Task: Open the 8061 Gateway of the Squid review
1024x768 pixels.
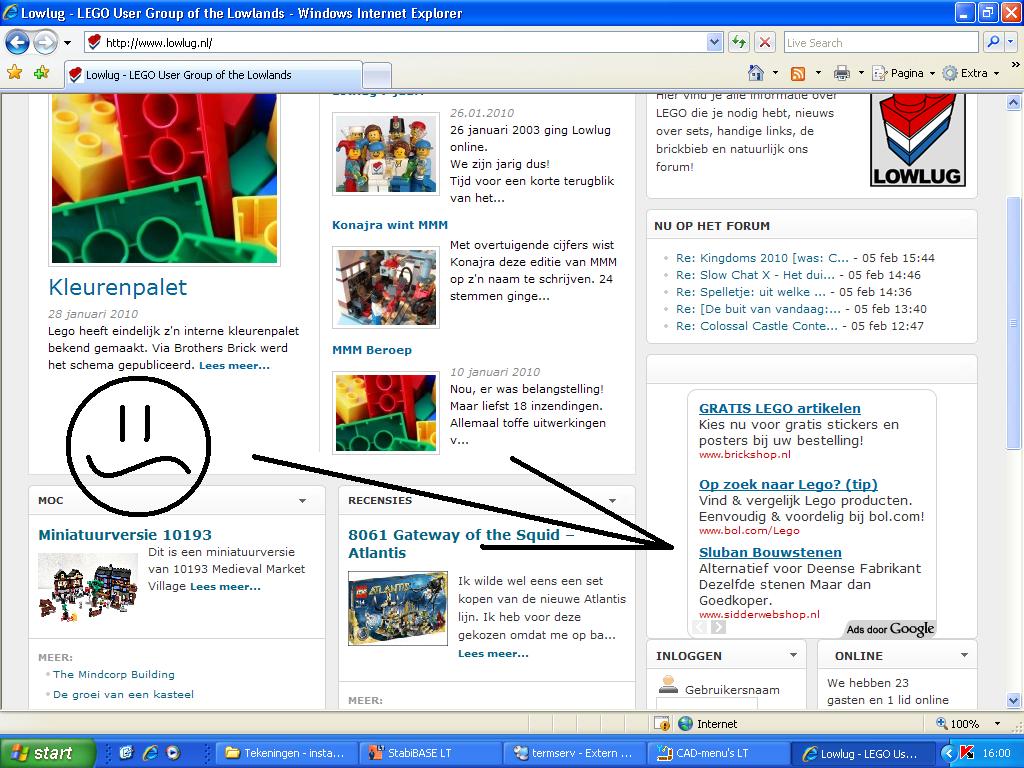Action: (x=461, y=543)
